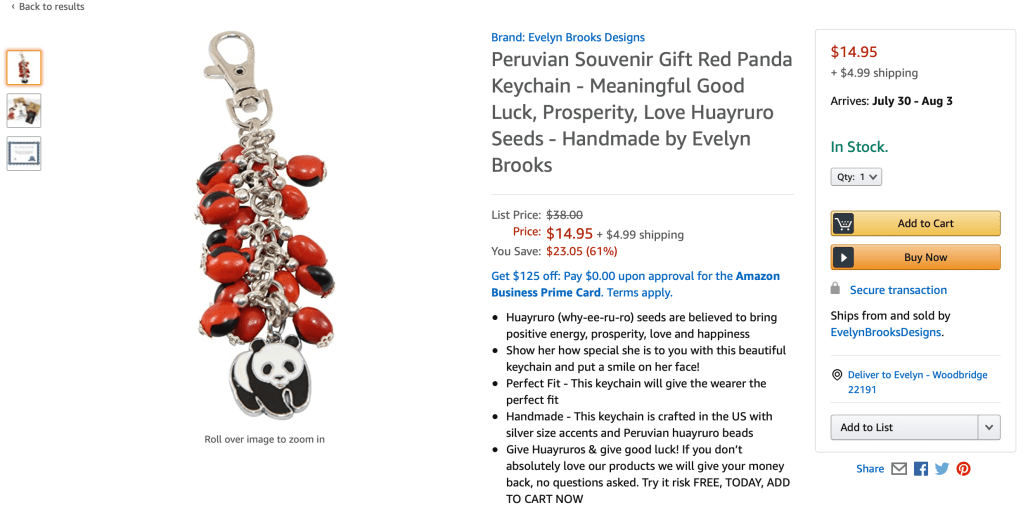Open the Secure transaction link

(898, 290)
